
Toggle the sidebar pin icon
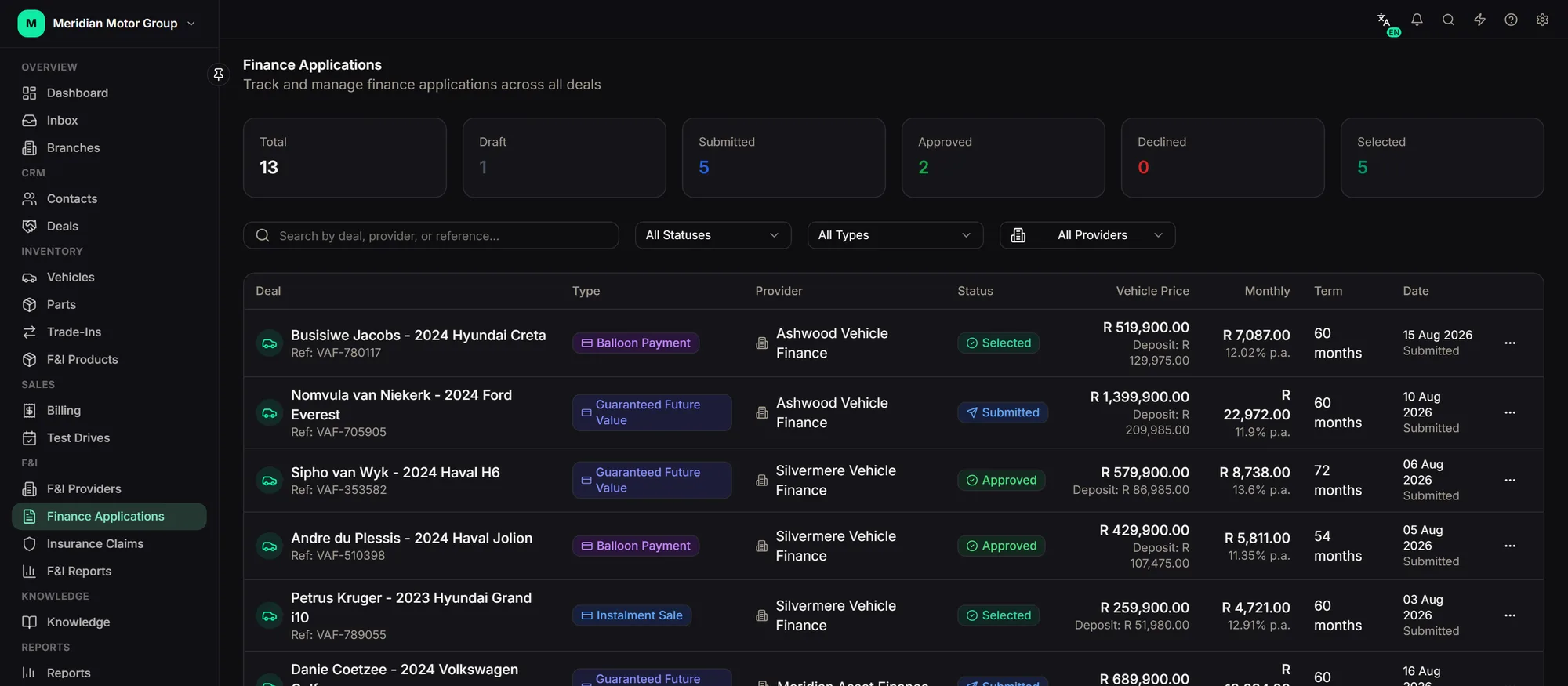pos(219,74)
